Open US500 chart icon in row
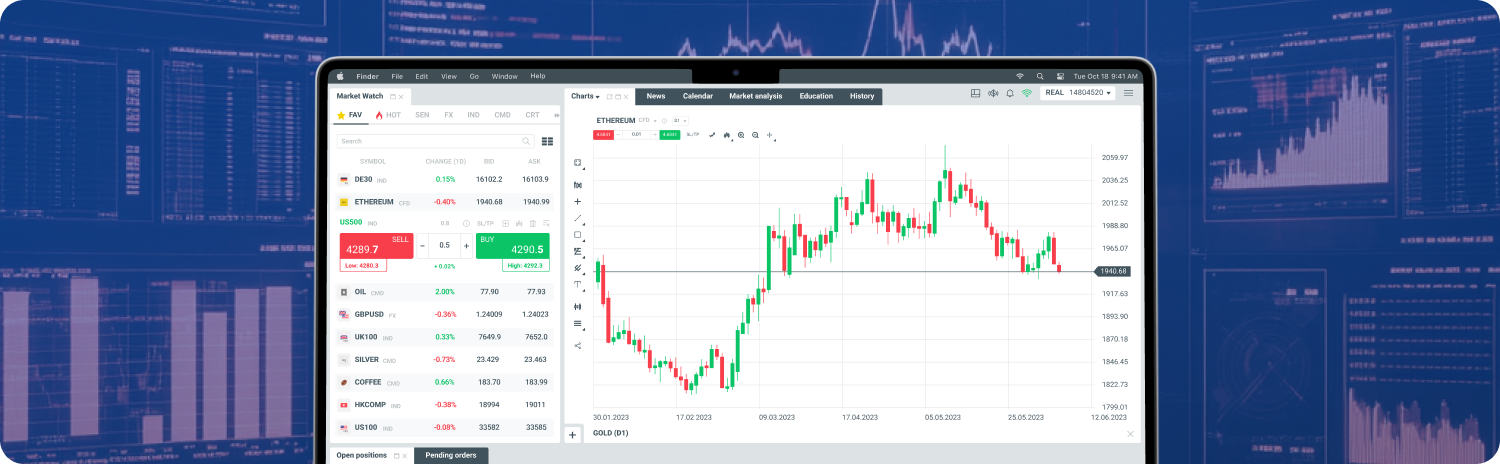The height and width of the screenshot is (464, 1500). coord(519,223)
